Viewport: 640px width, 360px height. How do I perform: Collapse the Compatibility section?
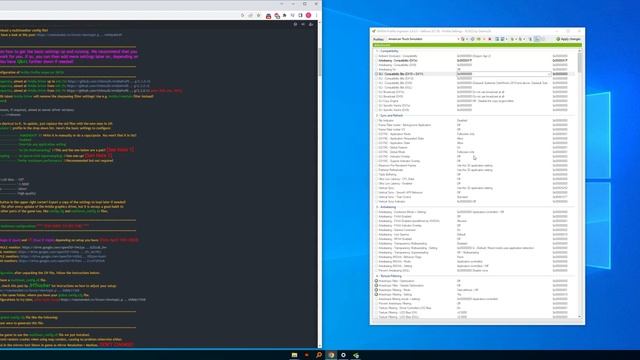tap(377, 51)
